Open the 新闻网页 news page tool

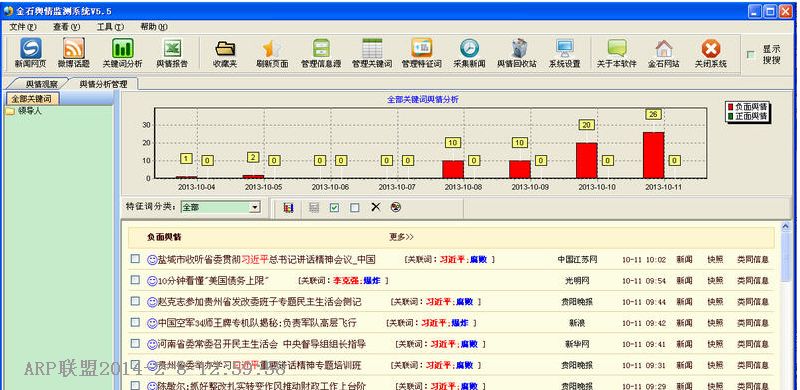coord(30,53)
